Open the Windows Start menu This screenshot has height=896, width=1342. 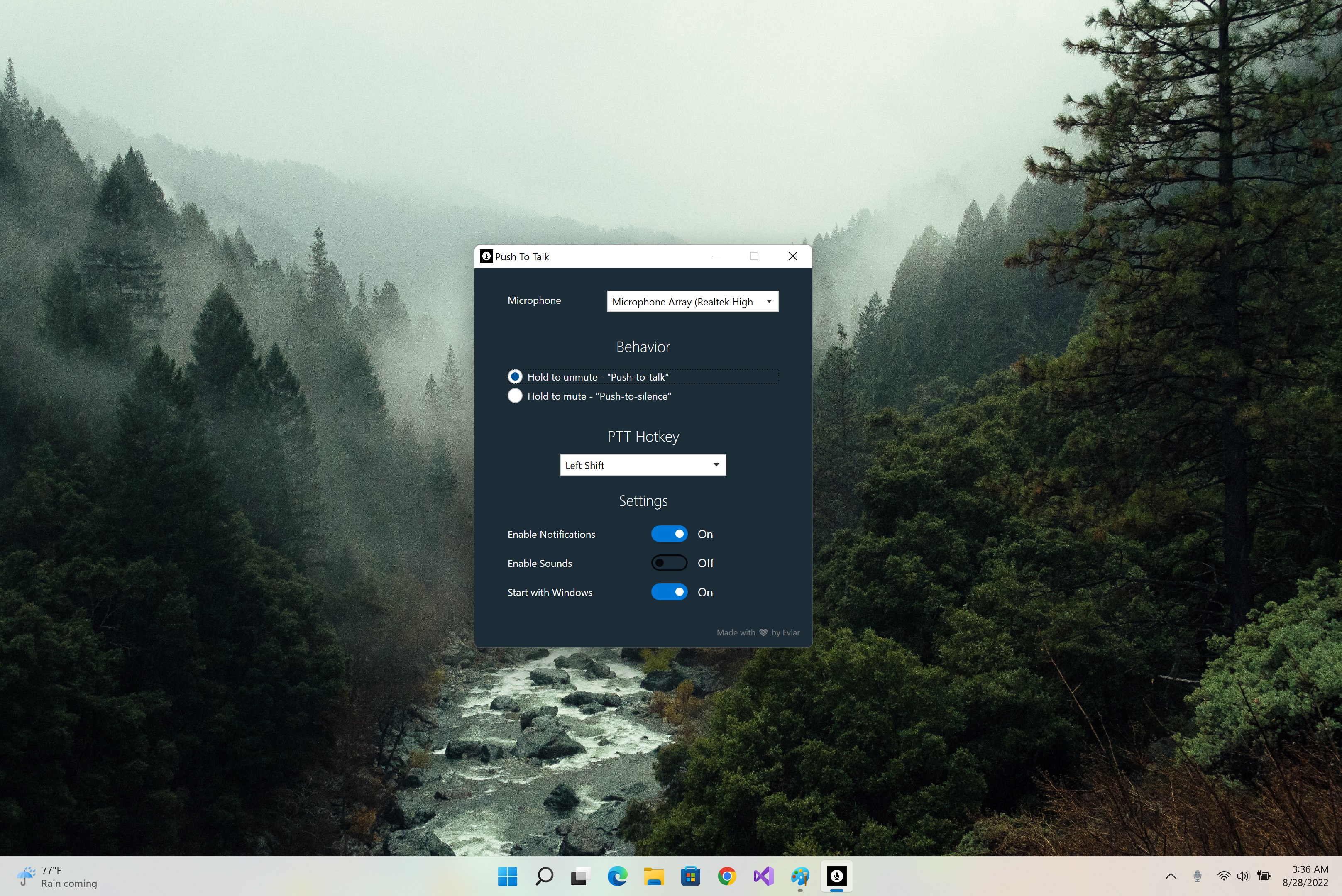pyautogui.click(x=508, y=875)
